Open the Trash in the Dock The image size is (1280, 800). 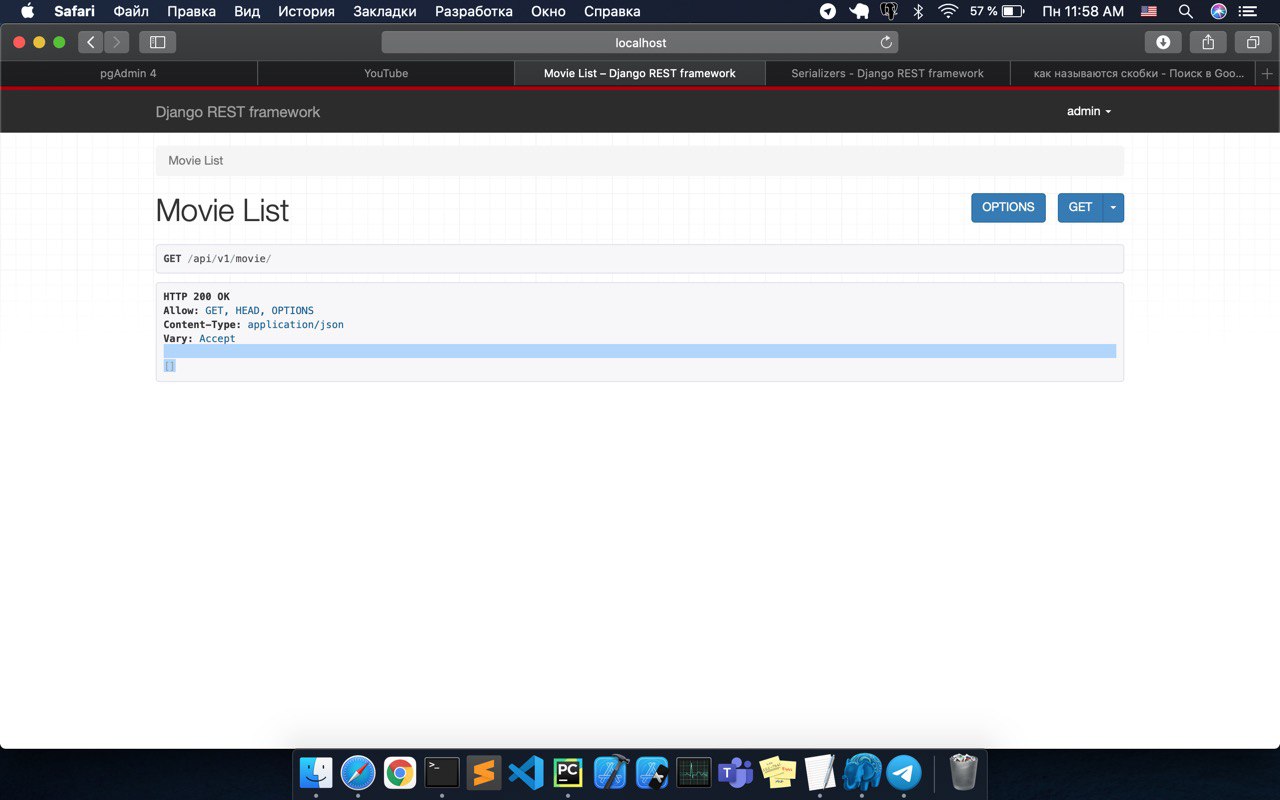[963, 772]
